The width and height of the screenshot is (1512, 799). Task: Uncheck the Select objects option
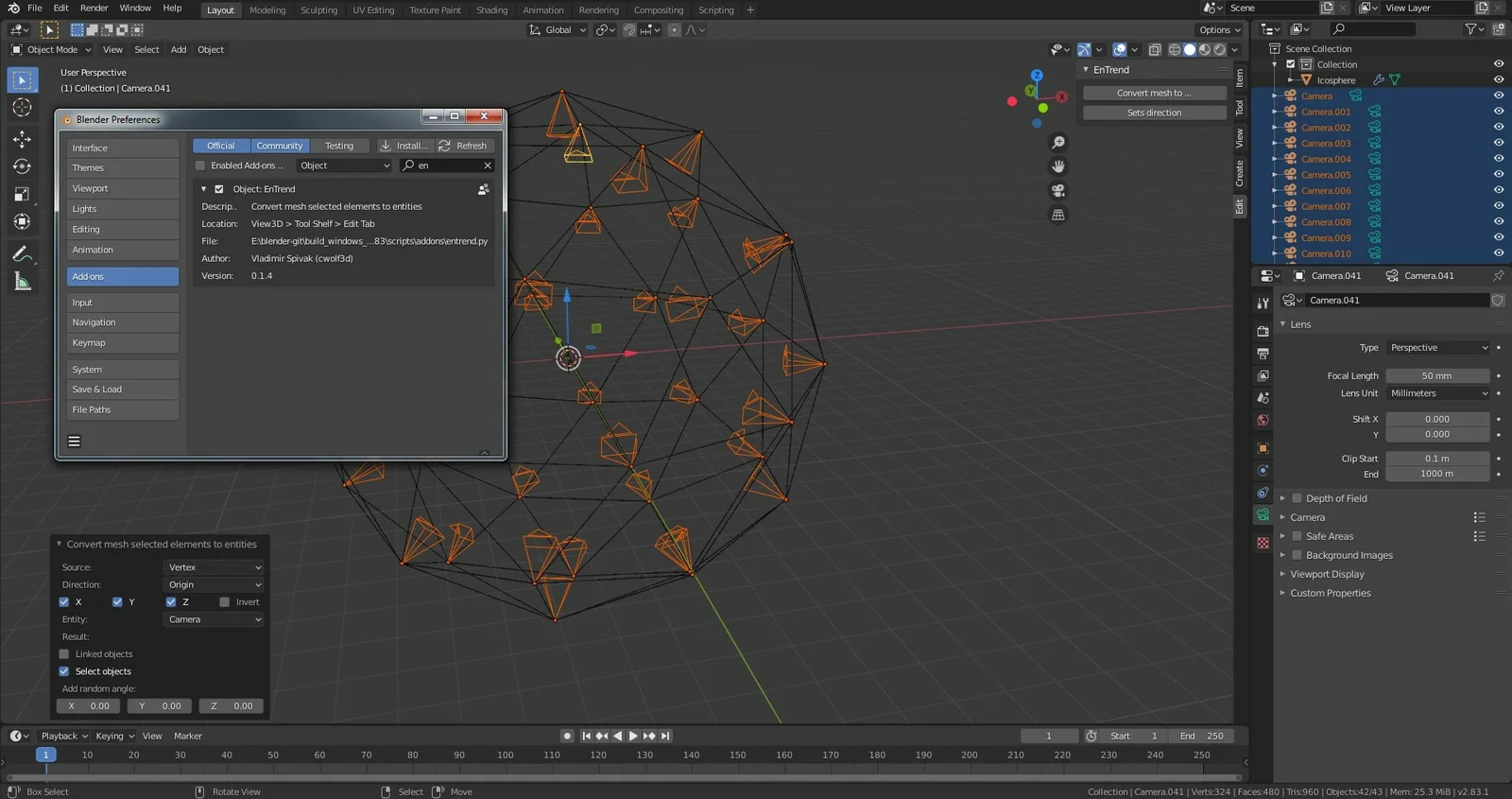[x=64, y=671]
